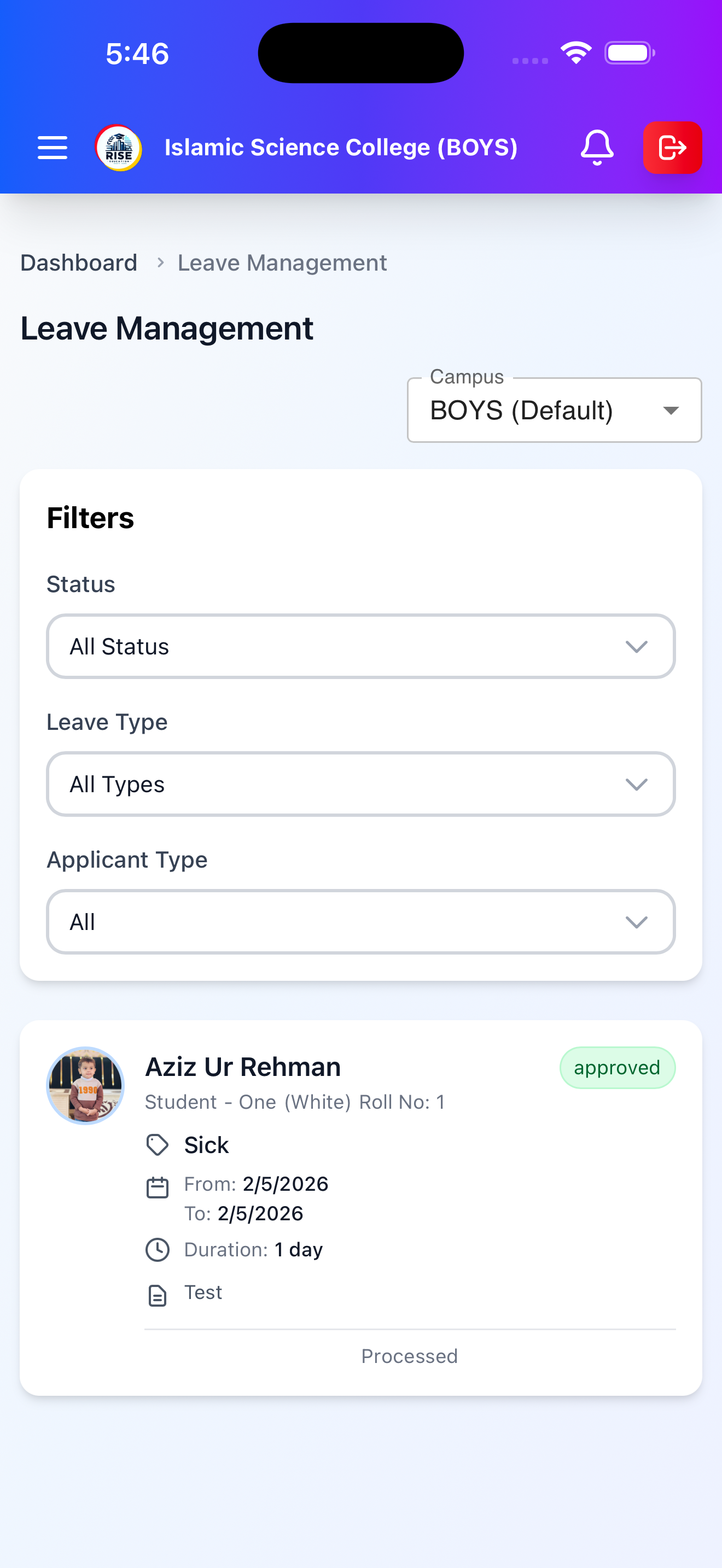Click Leave Management breadcrumb item
The height and width of the screenshot is (1568, 722).
(282, 263)
